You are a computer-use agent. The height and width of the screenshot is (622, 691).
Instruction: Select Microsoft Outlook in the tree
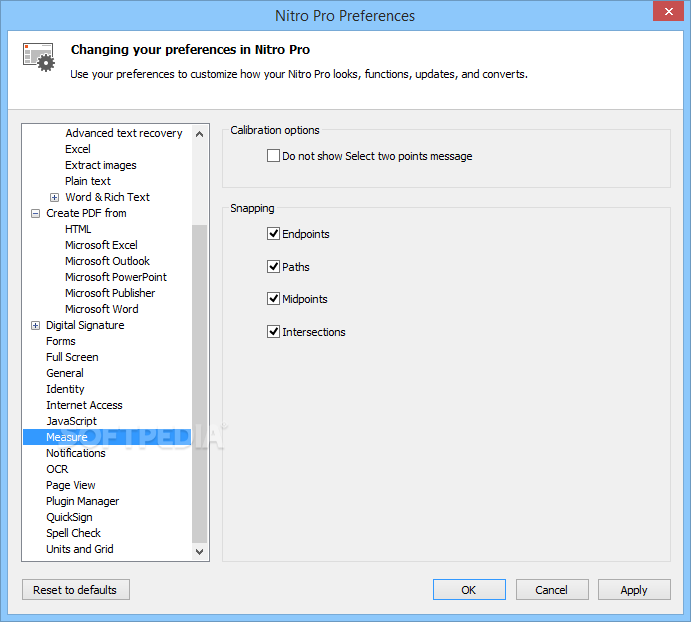tap(108, 261)
